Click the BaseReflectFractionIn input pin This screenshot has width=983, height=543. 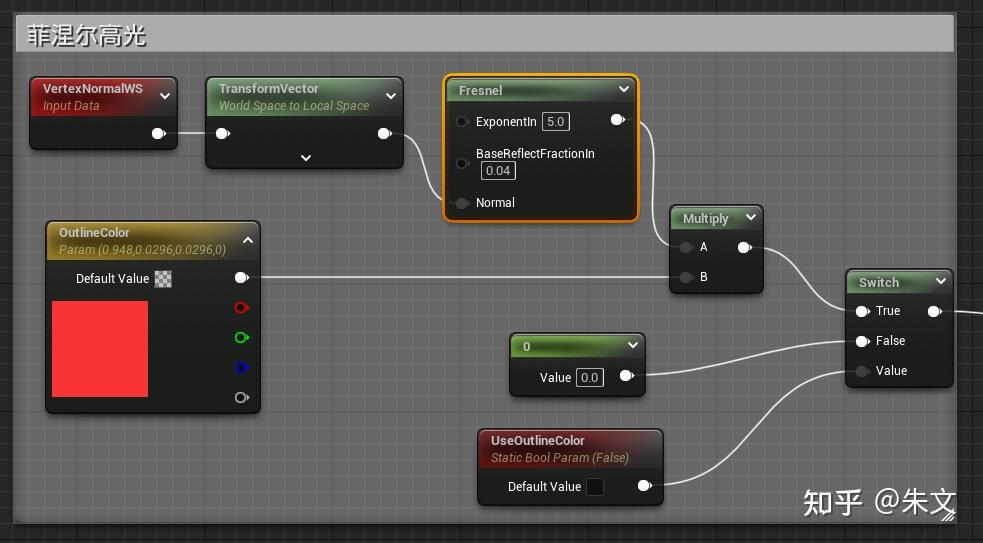click(x=462, y=163)
